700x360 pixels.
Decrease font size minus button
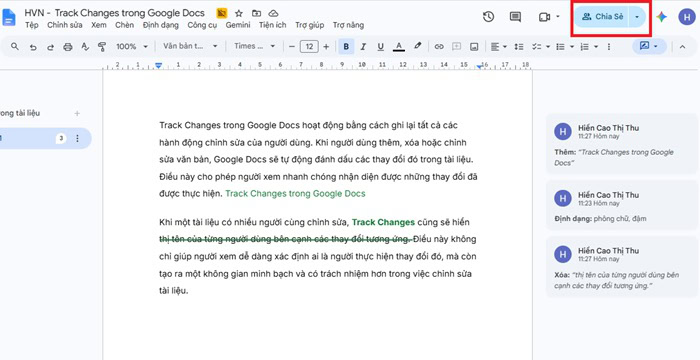tap(292, 46)
